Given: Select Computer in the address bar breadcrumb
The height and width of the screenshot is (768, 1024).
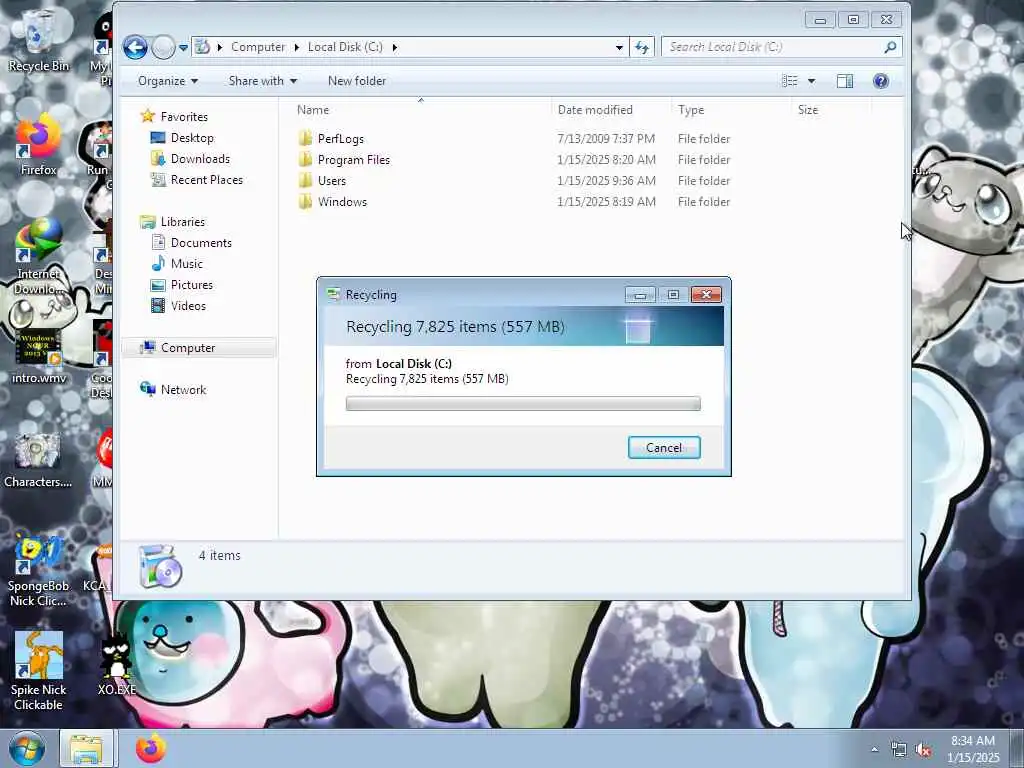Looking at the screenshot, I should point(258,47).
